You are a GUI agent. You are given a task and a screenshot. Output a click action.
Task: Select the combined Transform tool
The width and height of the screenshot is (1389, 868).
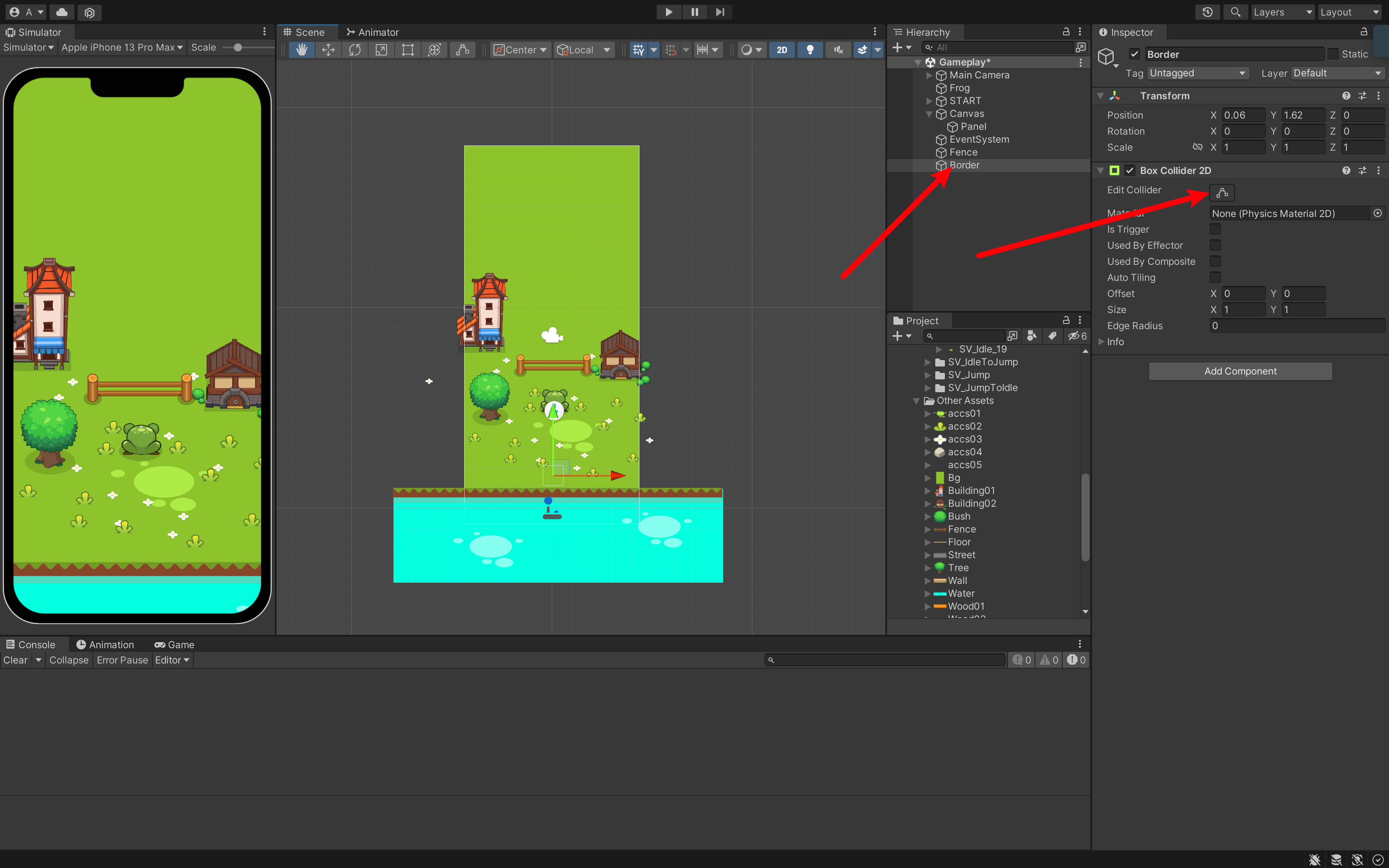tap(434, 50)
